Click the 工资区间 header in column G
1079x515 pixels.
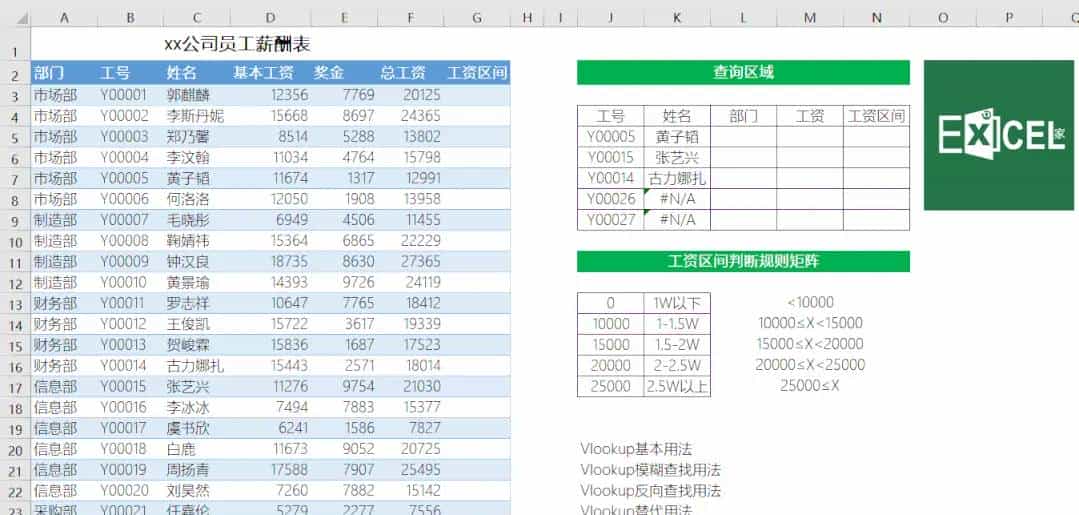pos(477,73)
